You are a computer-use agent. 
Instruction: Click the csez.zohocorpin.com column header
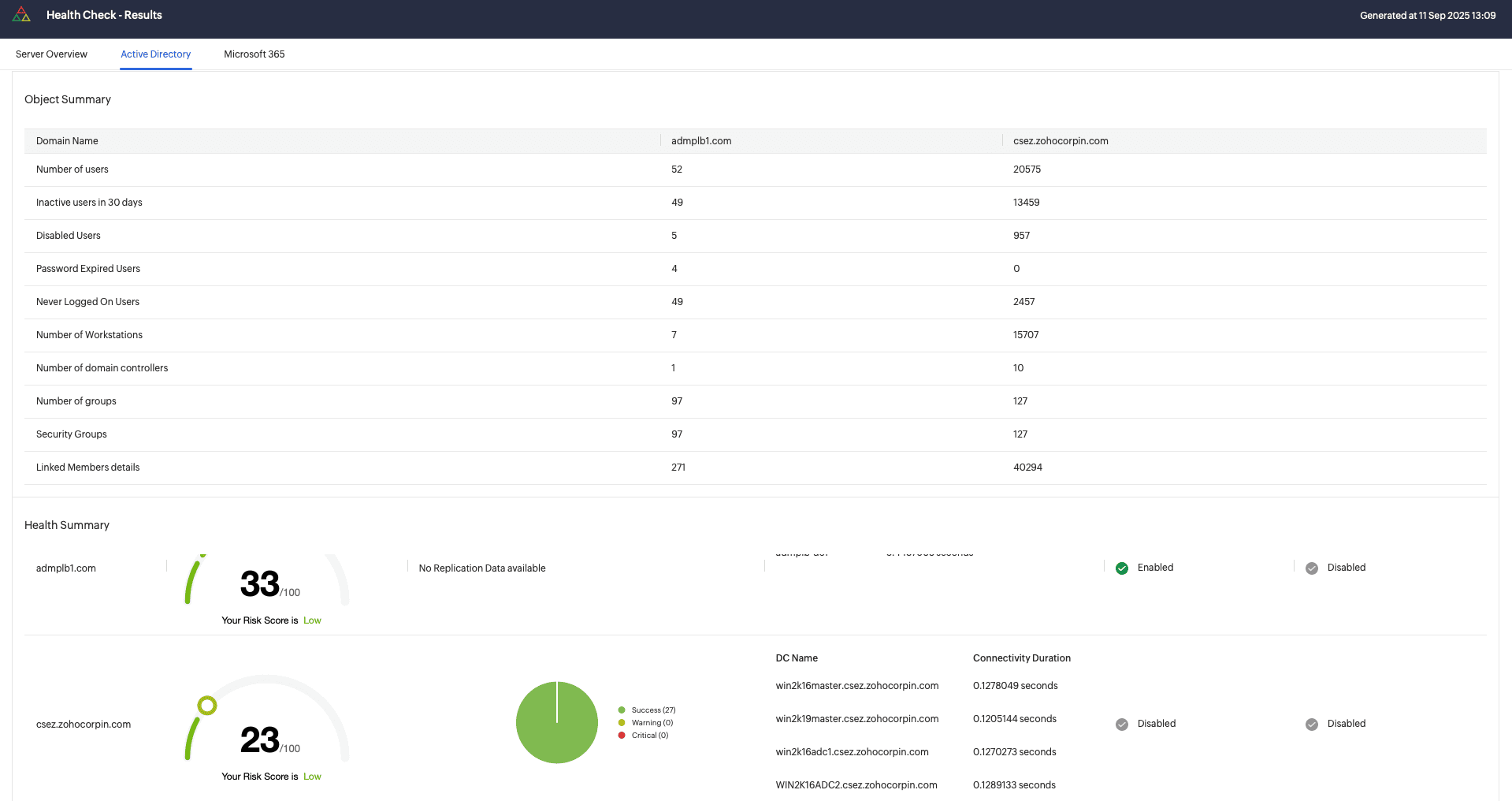point(1061,140)
